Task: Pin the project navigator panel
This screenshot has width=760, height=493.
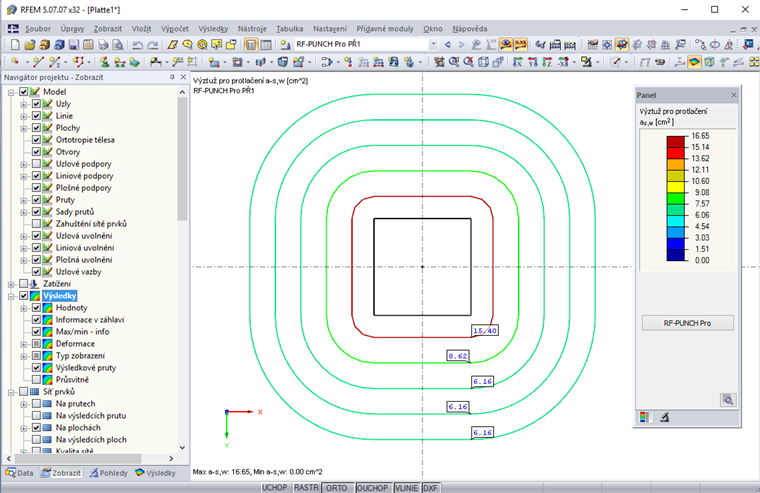Action: tap(172, 77)
